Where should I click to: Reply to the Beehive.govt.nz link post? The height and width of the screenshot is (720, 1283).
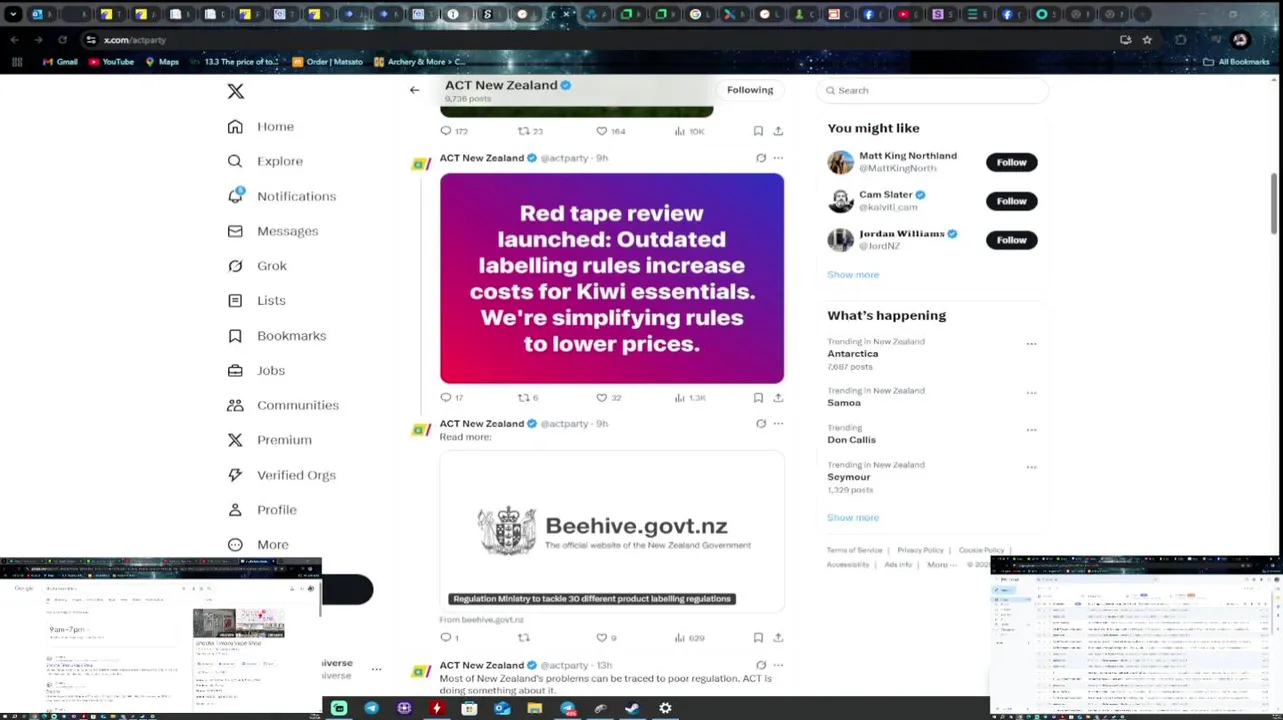coord(446,638)
